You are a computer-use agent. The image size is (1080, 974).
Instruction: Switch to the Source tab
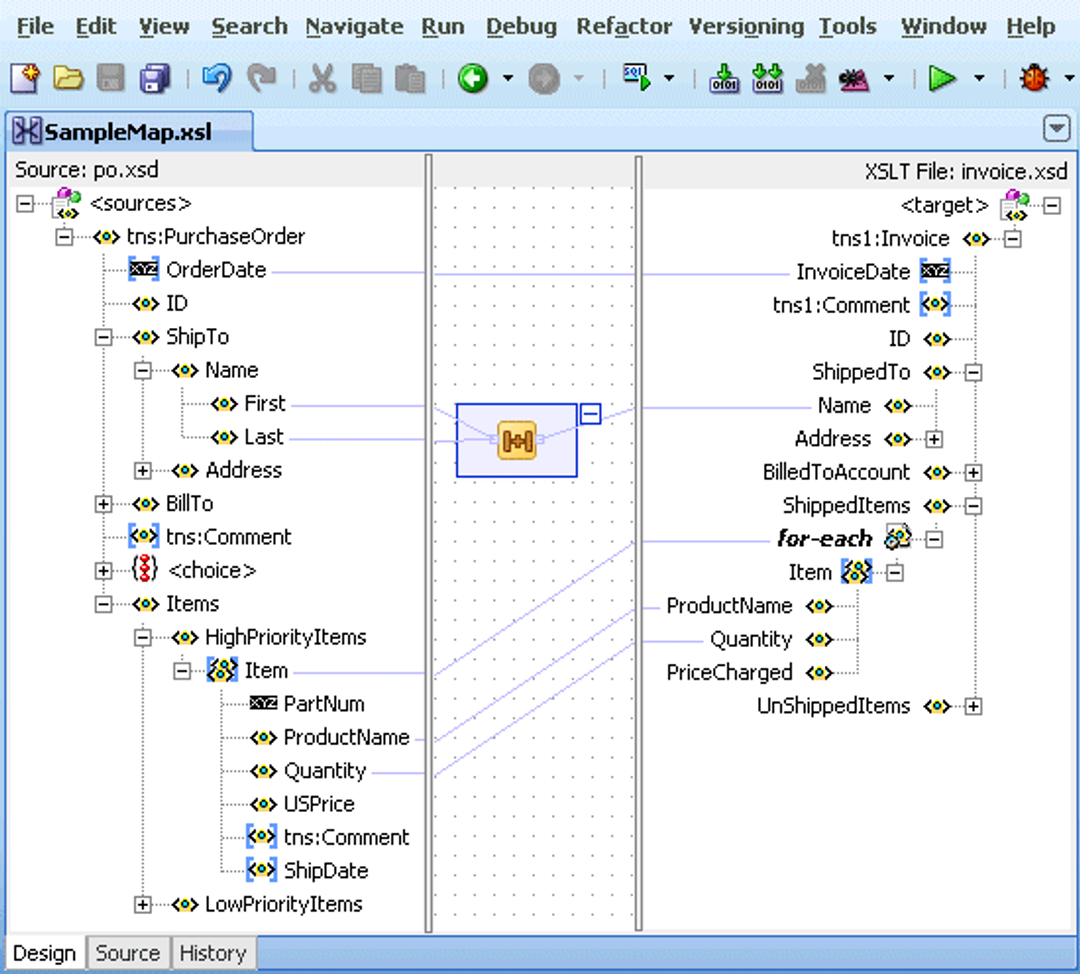point(128,952)
